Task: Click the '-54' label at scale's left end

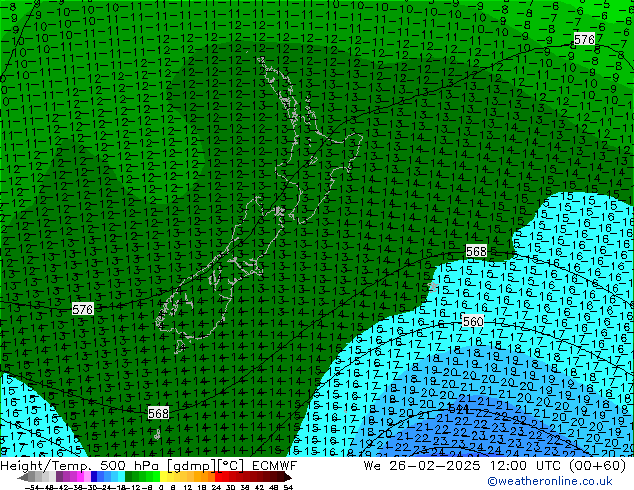Action: [x=31, y=487]
